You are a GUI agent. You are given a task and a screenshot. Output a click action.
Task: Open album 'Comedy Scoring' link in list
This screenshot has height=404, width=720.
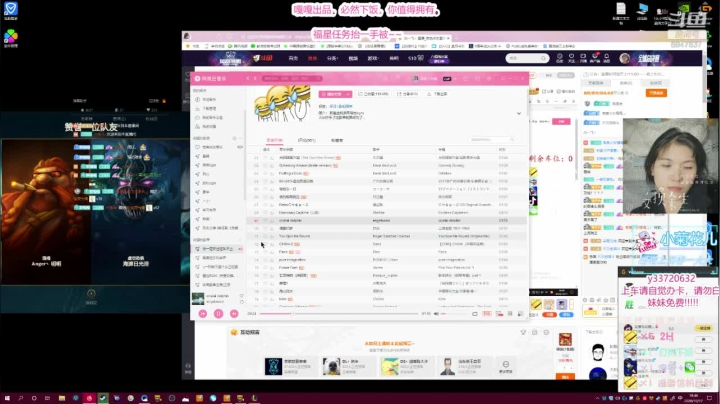(x=451, y=165)
